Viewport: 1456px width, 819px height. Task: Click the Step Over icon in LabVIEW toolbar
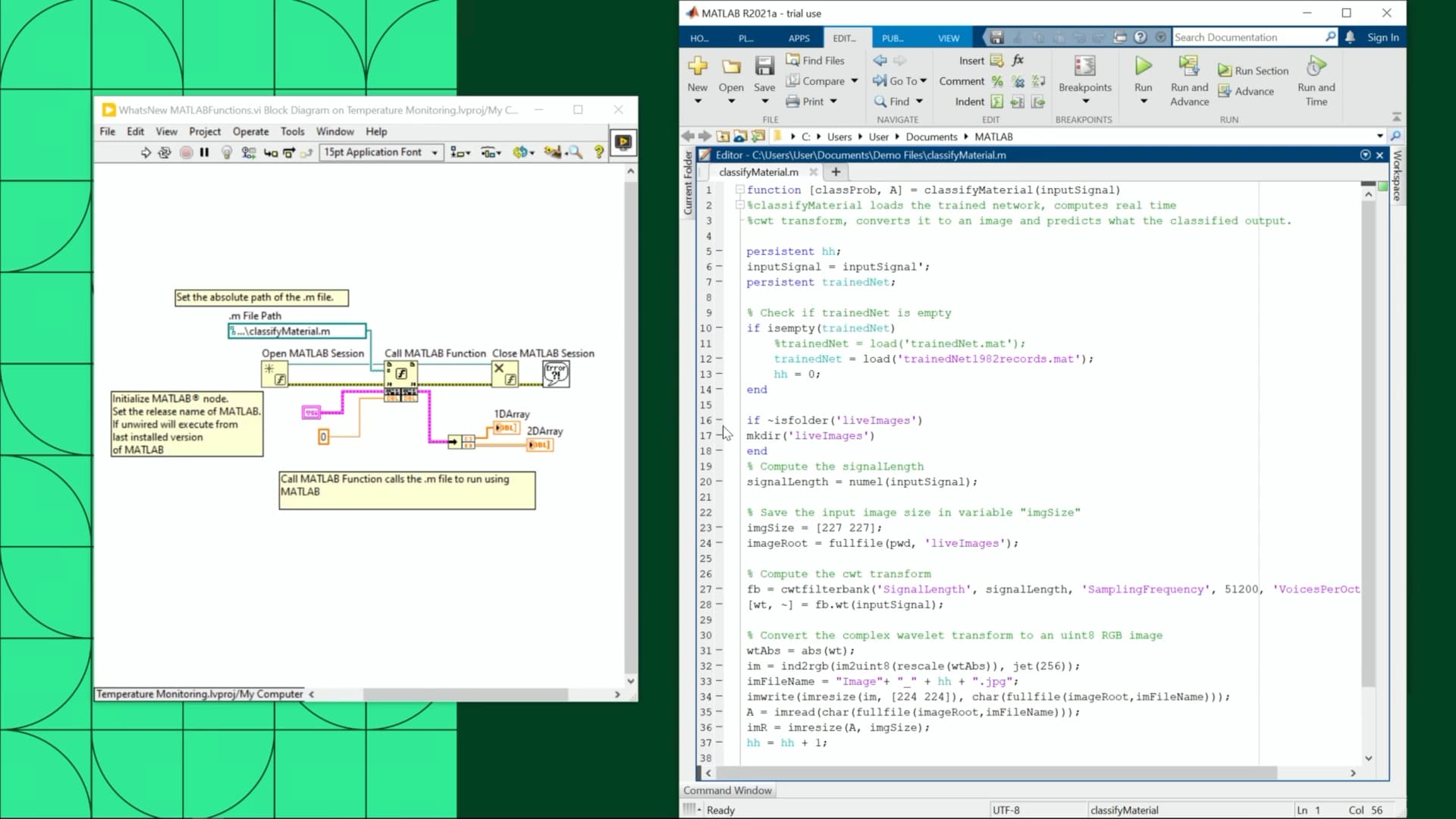(289, 152)
